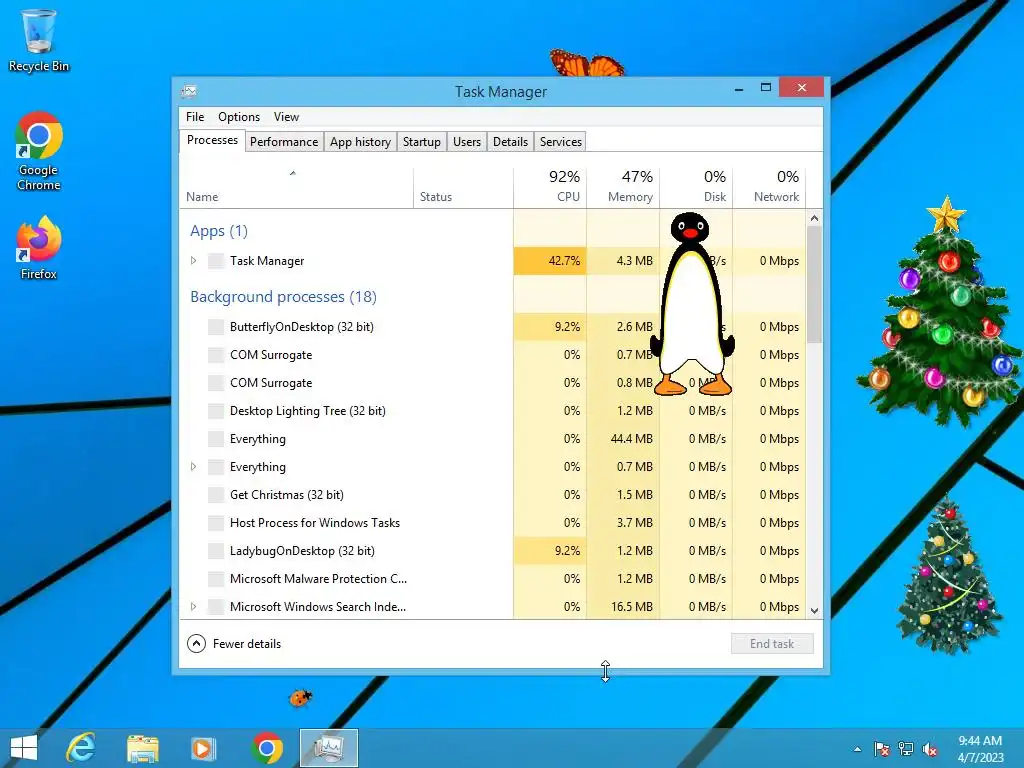Sort by CPU column header
The image size is (1024, 768).
tap(550, 187)
